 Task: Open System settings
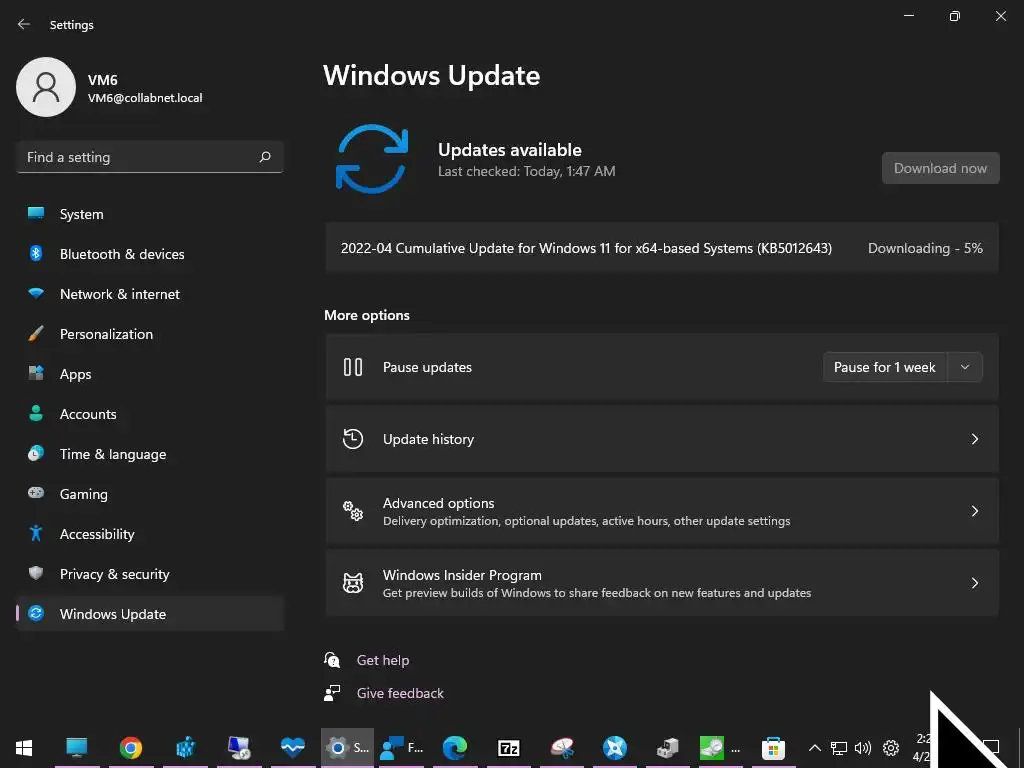(150, 214)
